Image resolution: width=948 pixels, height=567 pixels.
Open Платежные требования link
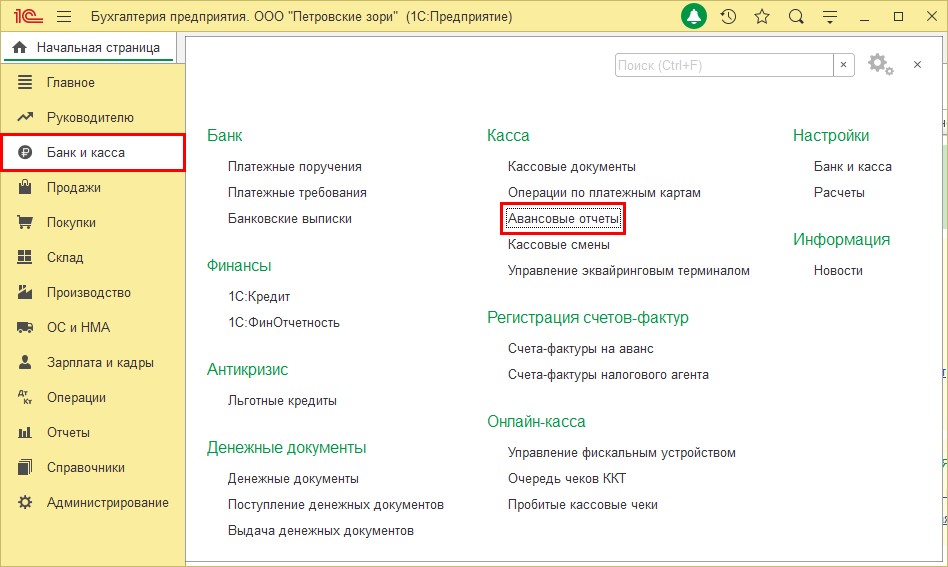click(x=297, y=193)
